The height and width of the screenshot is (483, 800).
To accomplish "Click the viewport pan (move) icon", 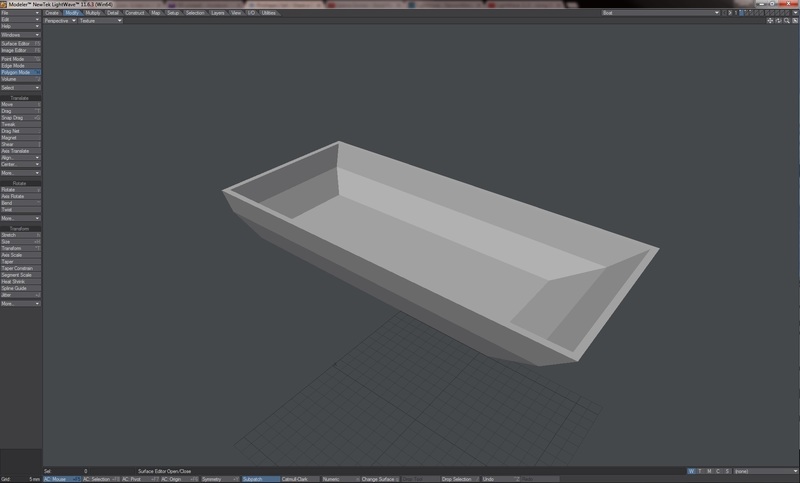I will (770, 21).
